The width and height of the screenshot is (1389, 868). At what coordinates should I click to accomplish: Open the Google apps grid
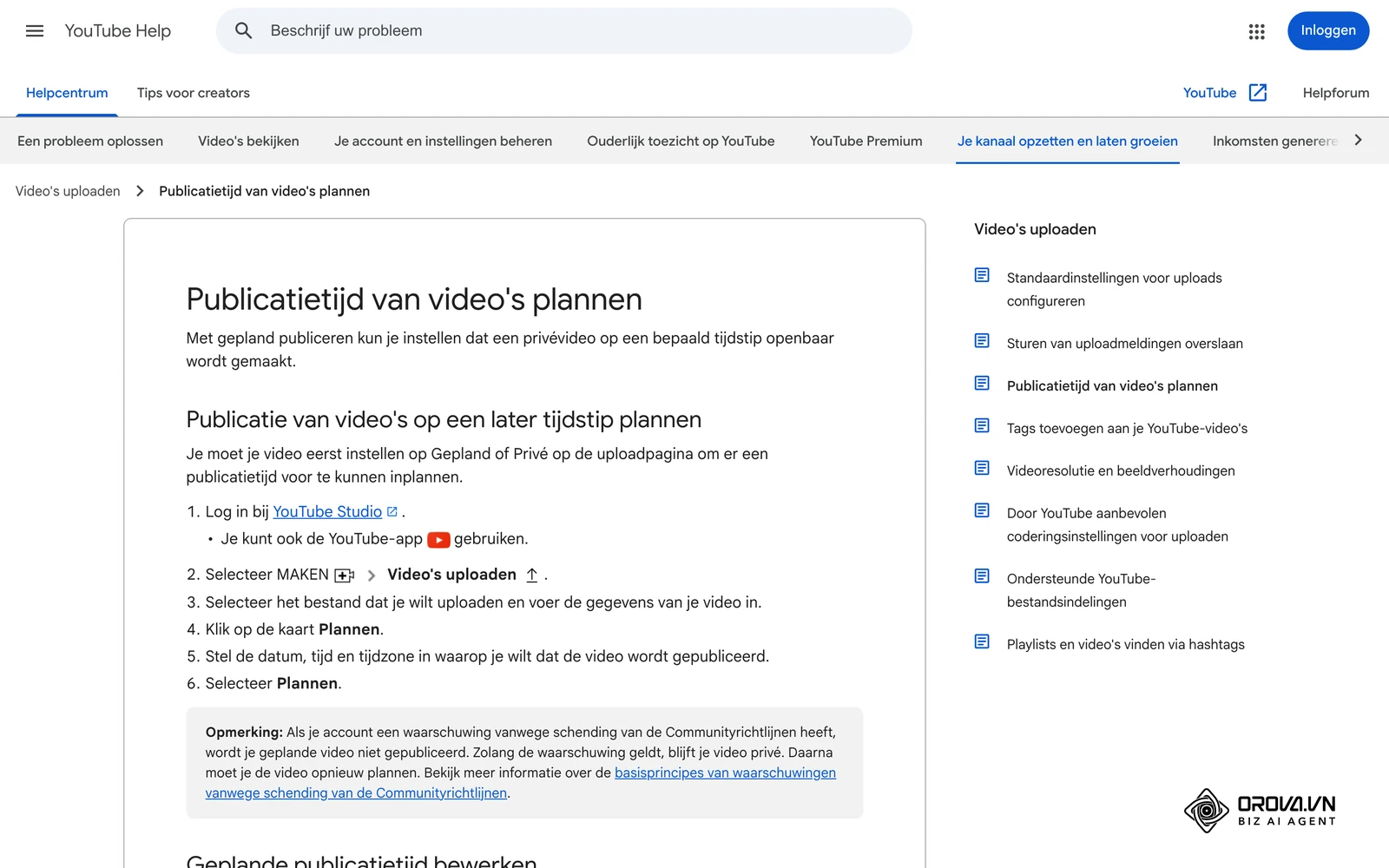tap(1256, 31)
